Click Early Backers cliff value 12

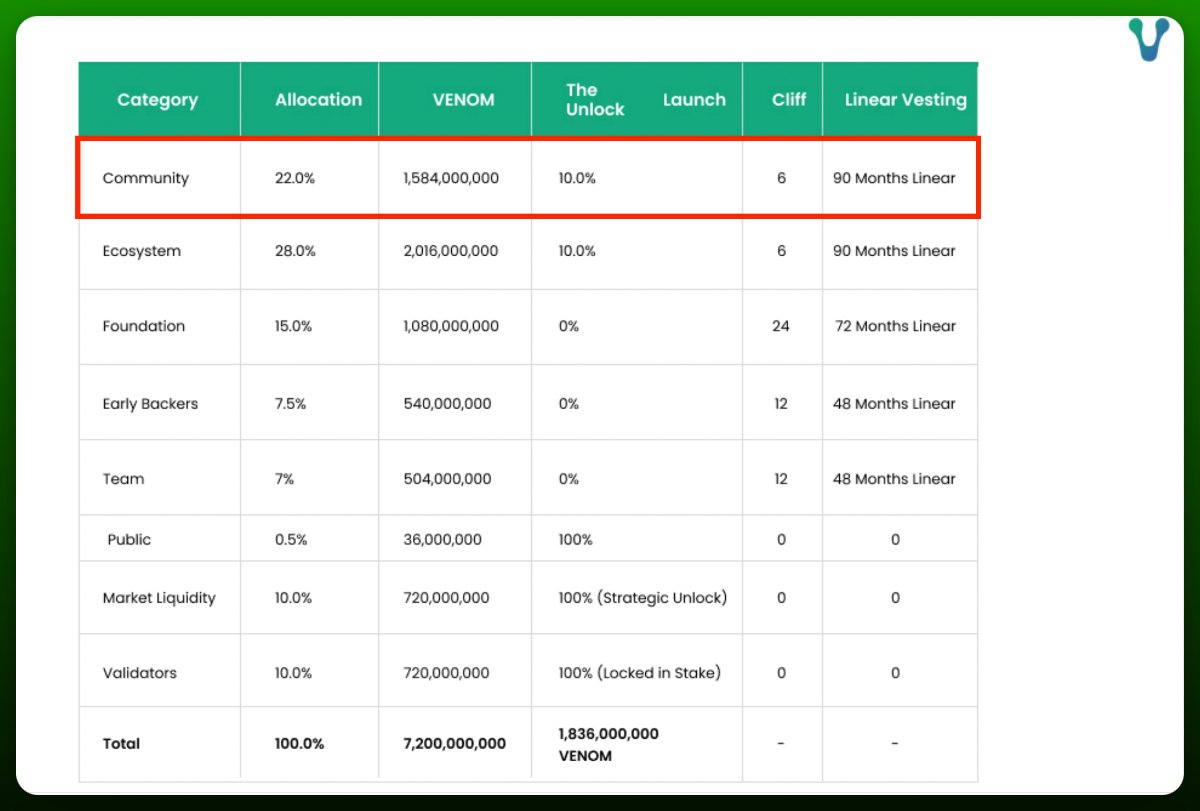click(x=781, y=404)
